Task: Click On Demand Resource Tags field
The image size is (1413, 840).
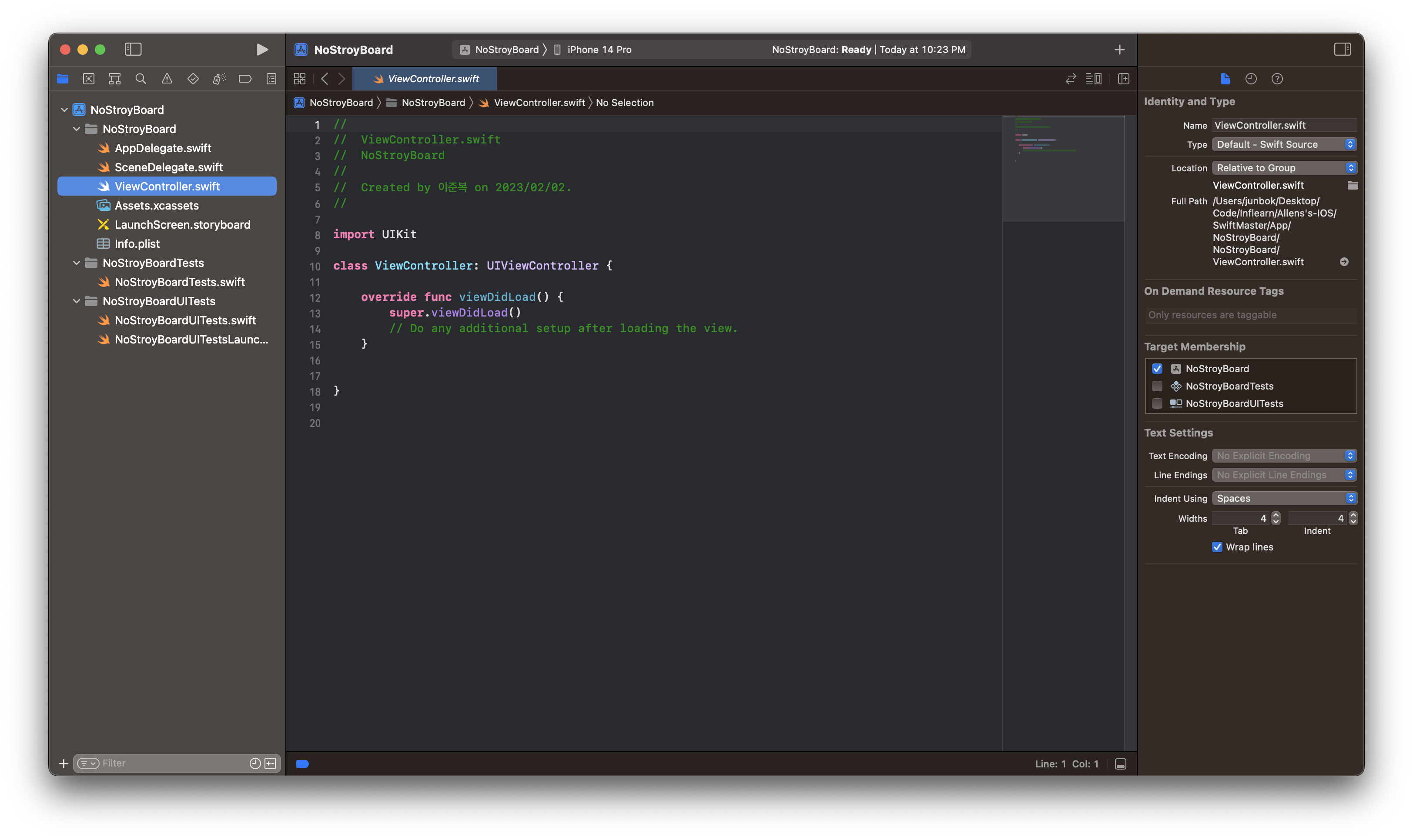Action: [1250, 315]
